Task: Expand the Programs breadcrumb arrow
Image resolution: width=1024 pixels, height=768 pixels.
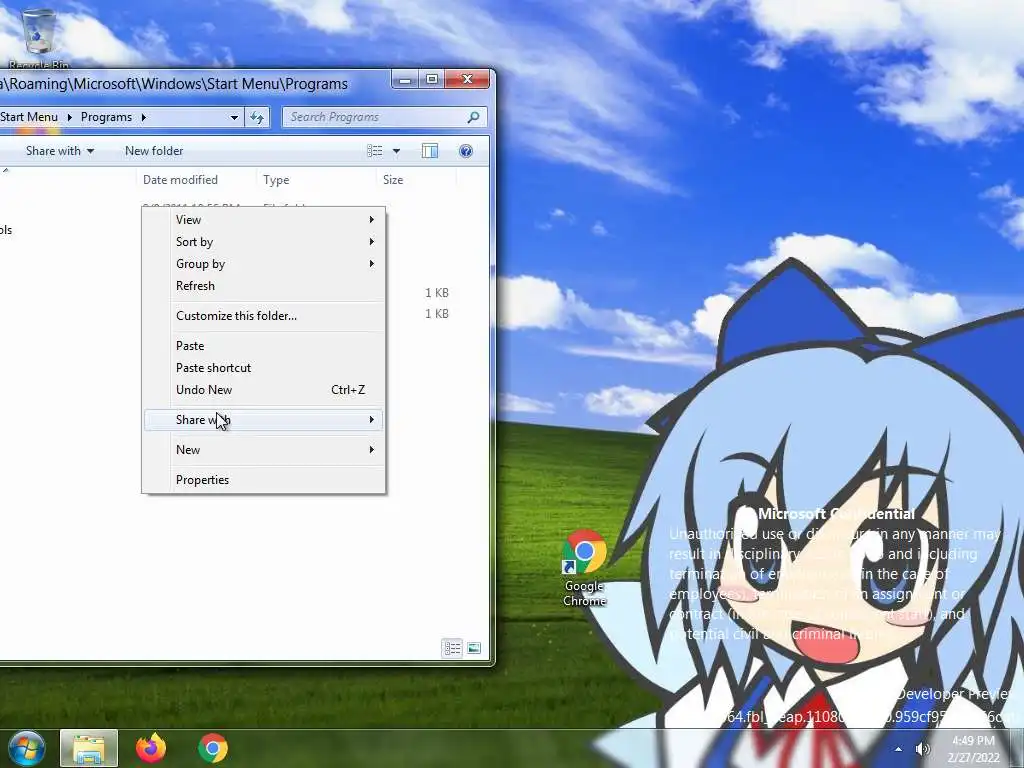Action: [x=144, y=118]
